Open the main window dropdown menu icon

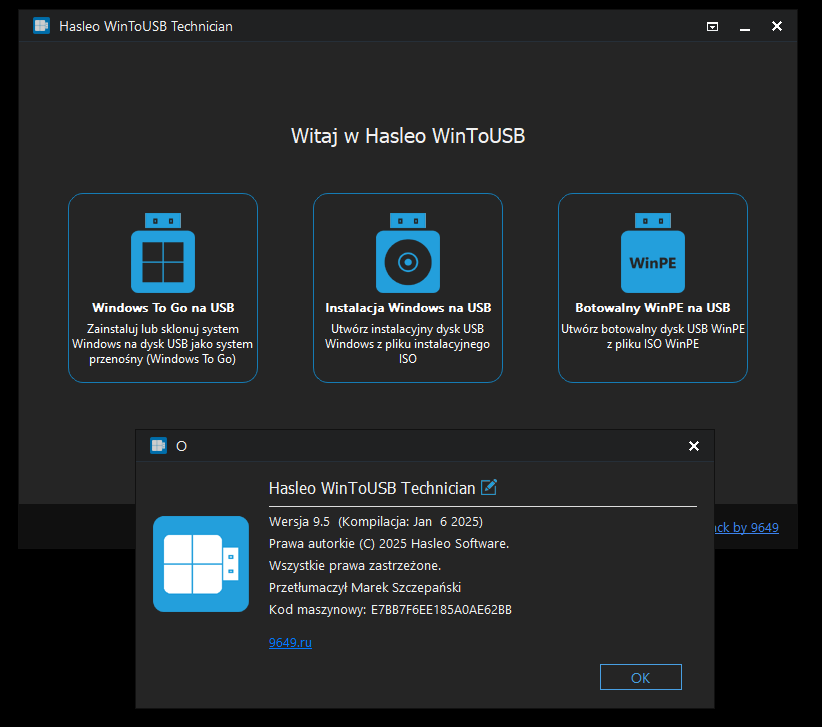[712, 26]
